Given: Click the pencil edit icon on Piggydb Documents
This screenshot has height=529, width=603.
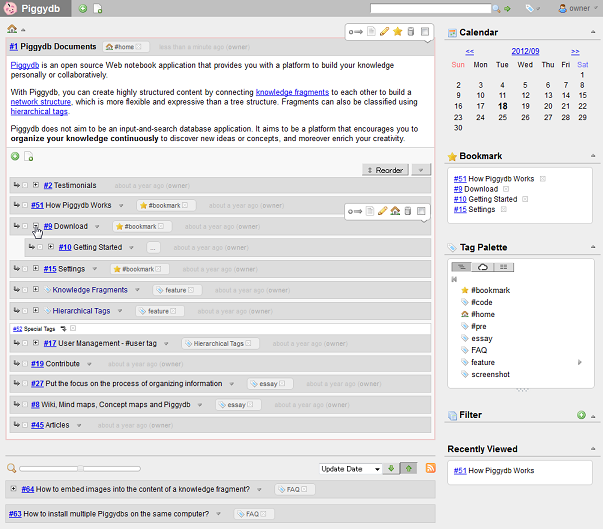Looking at the screenshot, I should (383, 32).
